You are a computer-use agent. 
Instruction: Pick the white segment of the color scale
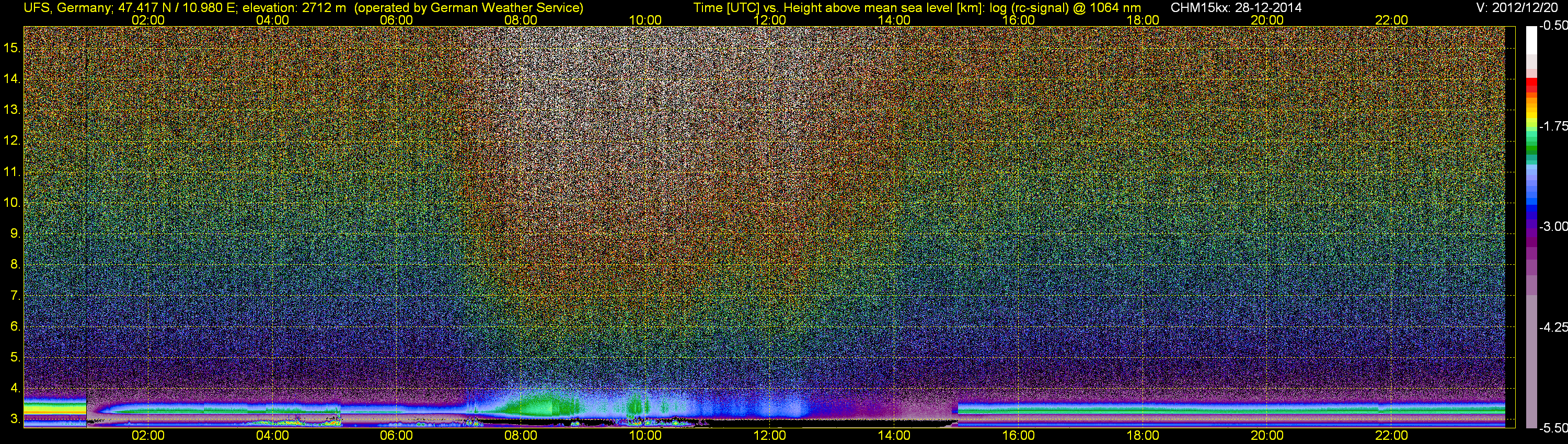(x=1531, y=40)
